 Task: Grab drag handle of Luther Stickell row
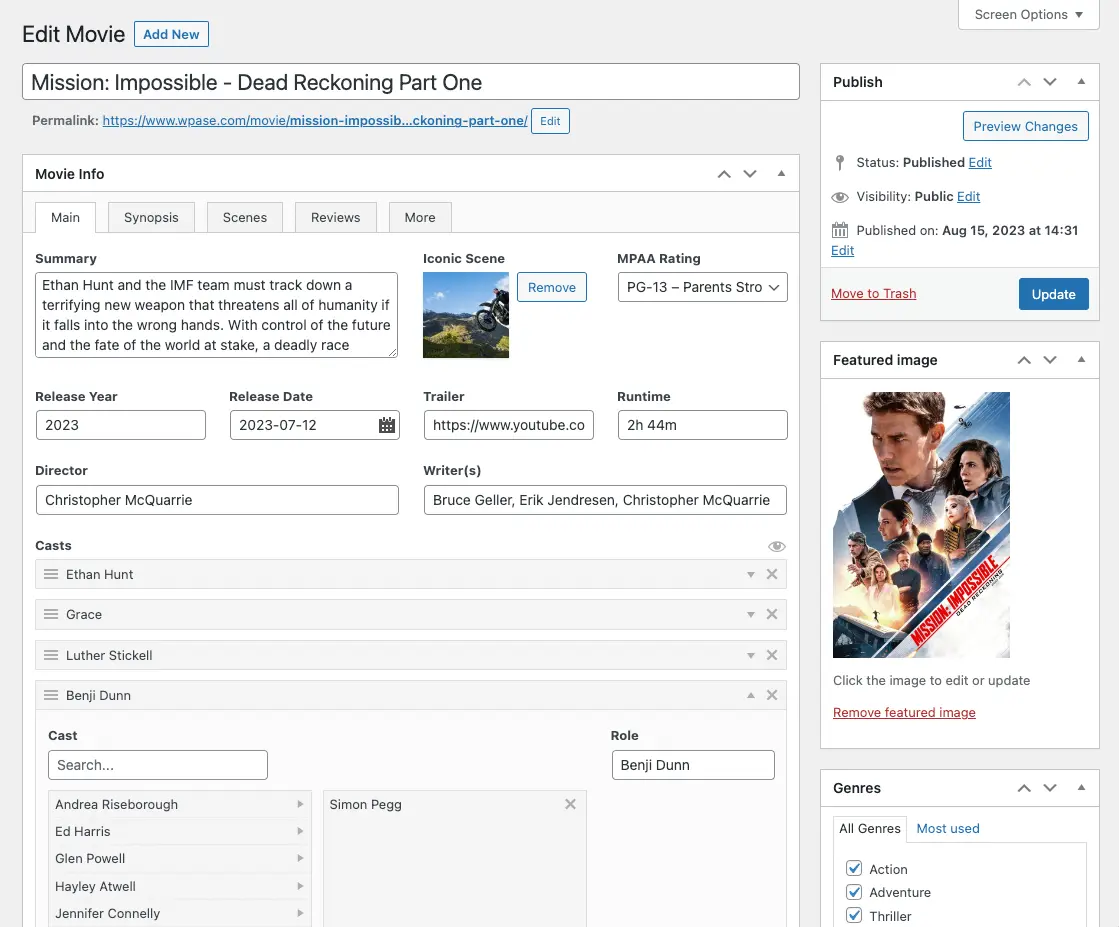tap(51, 655)
